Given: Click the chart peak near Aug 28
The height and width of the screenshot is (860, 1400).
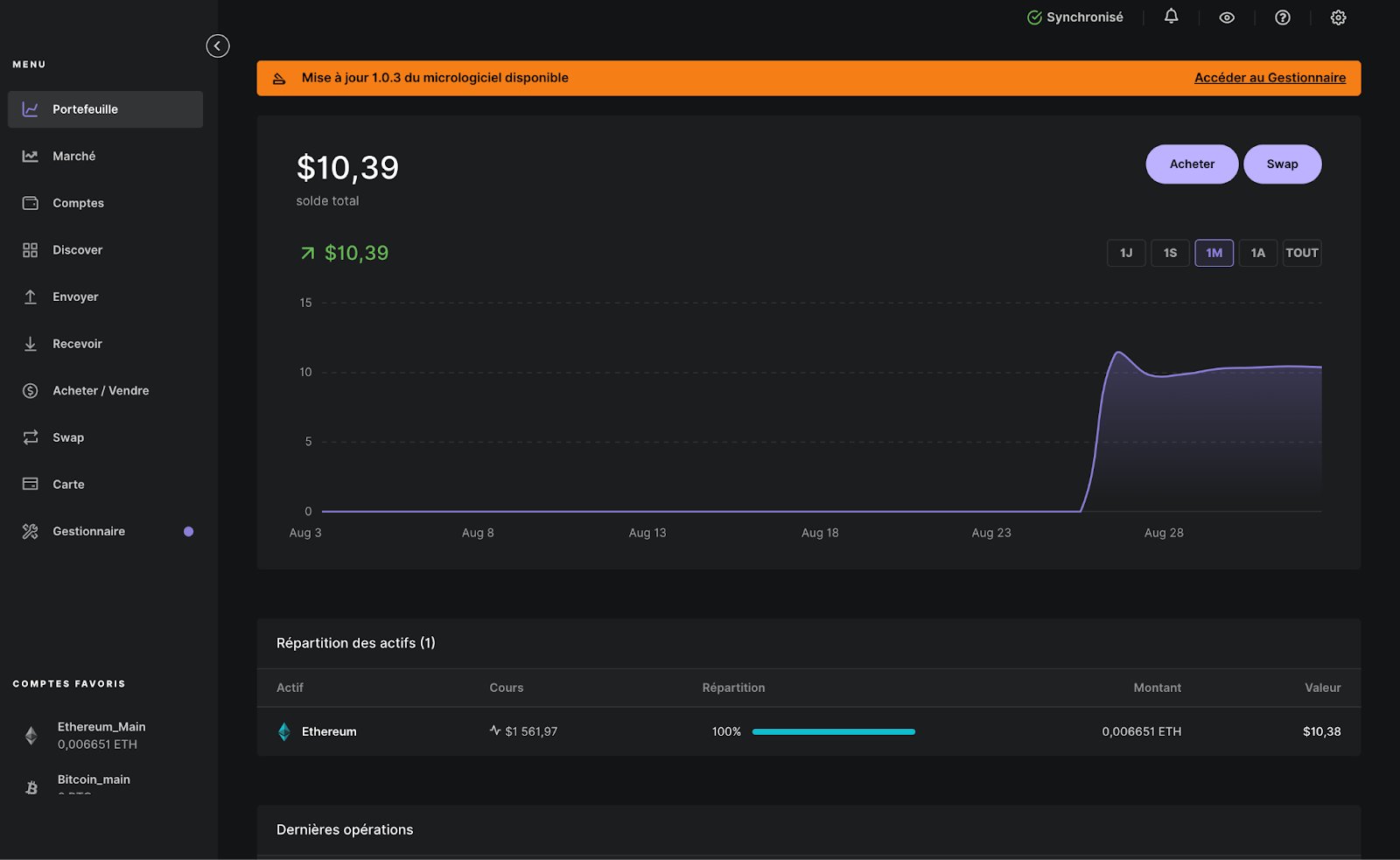Looking at the screenshot, I should click(x=1118, y=353).
